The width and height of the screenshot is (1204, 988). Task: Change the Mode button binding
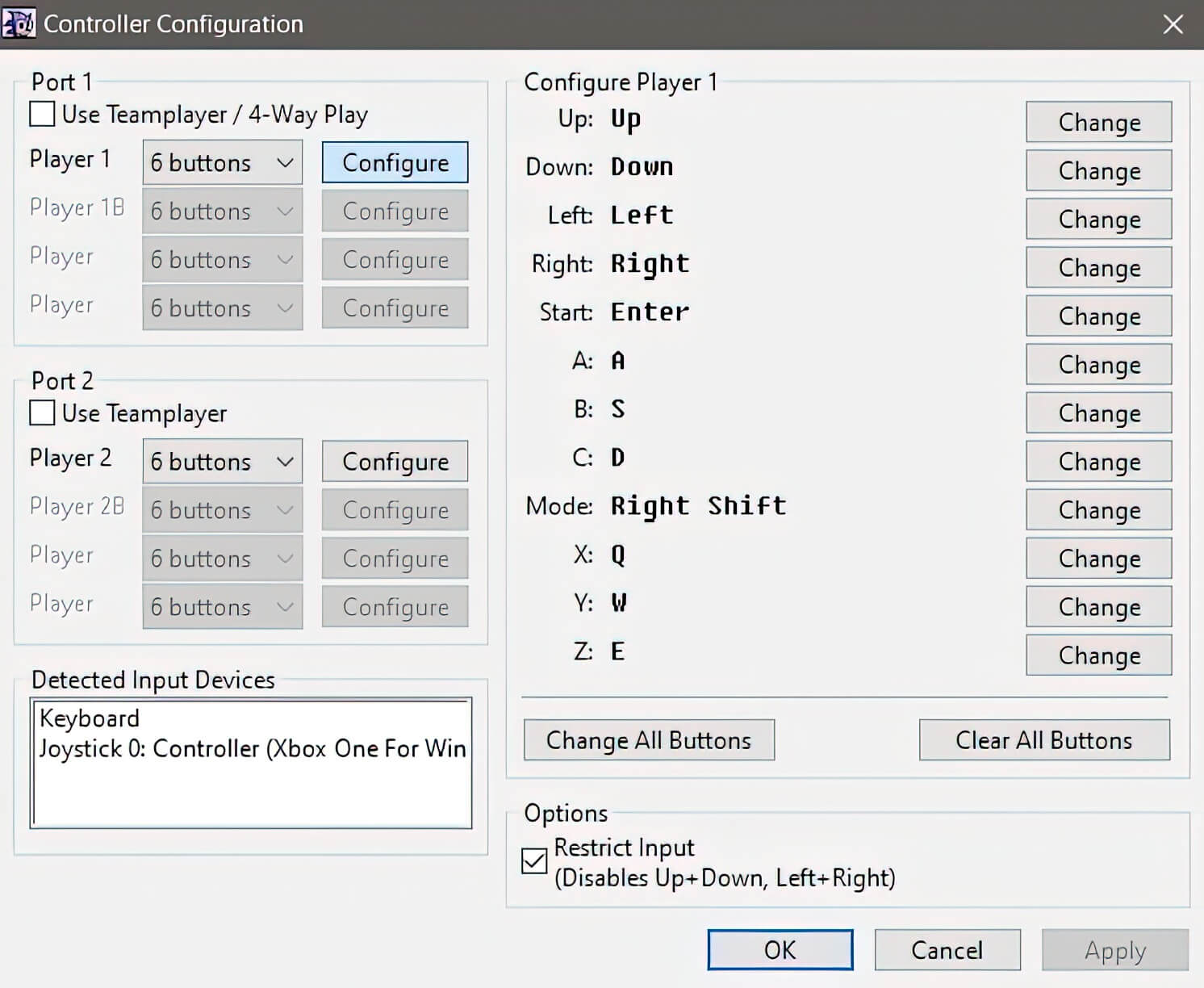(x=1099, y=509)
